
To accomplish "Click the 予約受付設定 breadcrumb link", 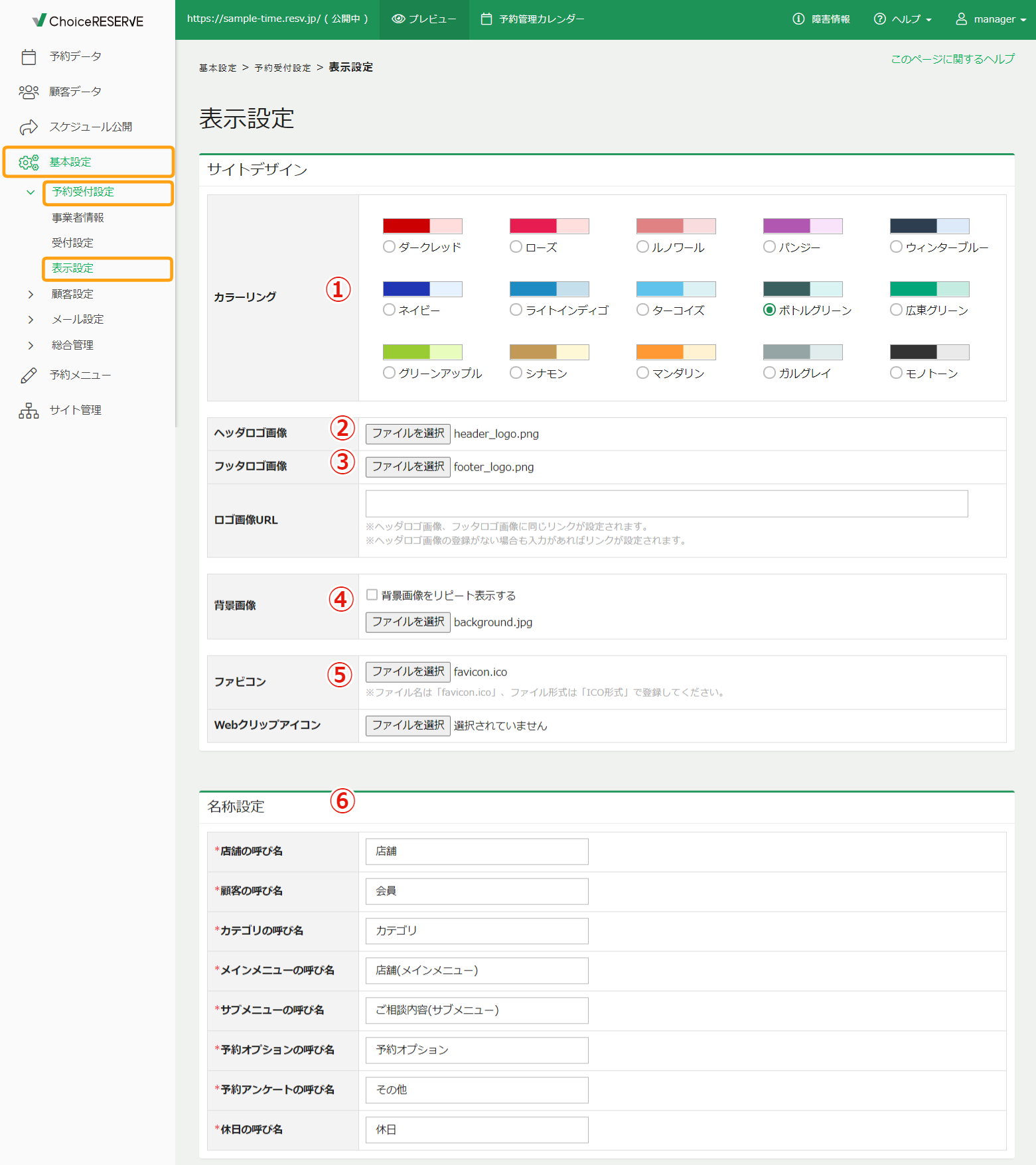I will click(x=283, y=68).
